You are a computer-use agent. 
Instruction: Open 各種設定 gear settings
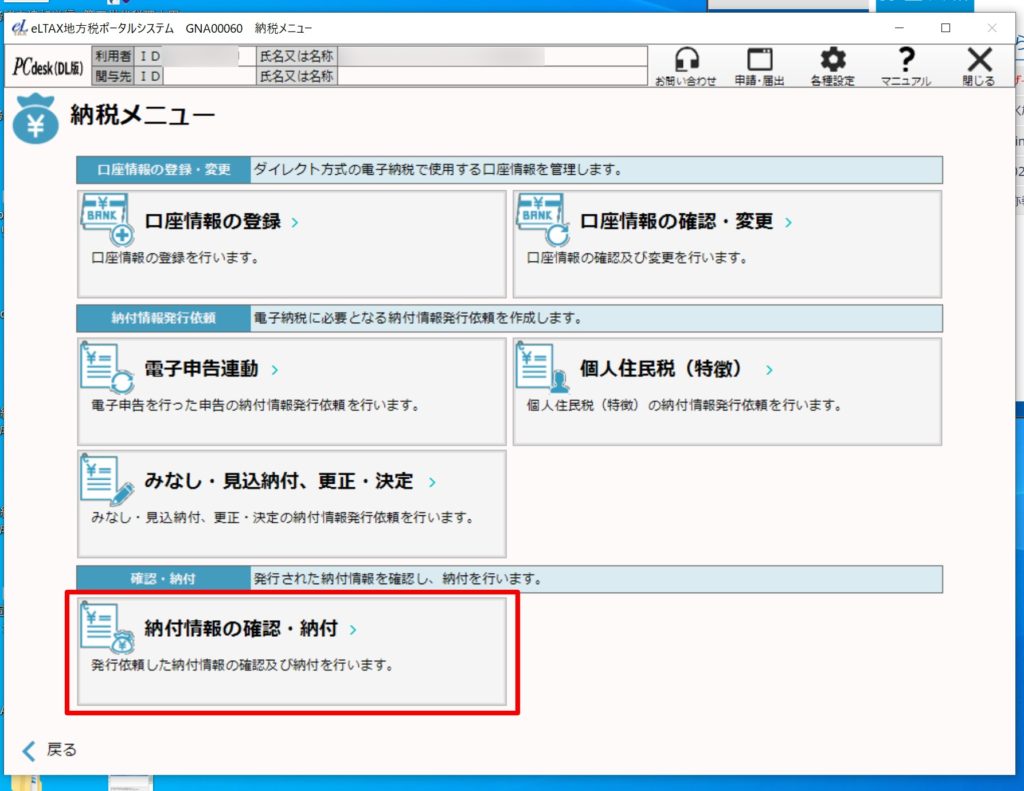coord(832,60)
